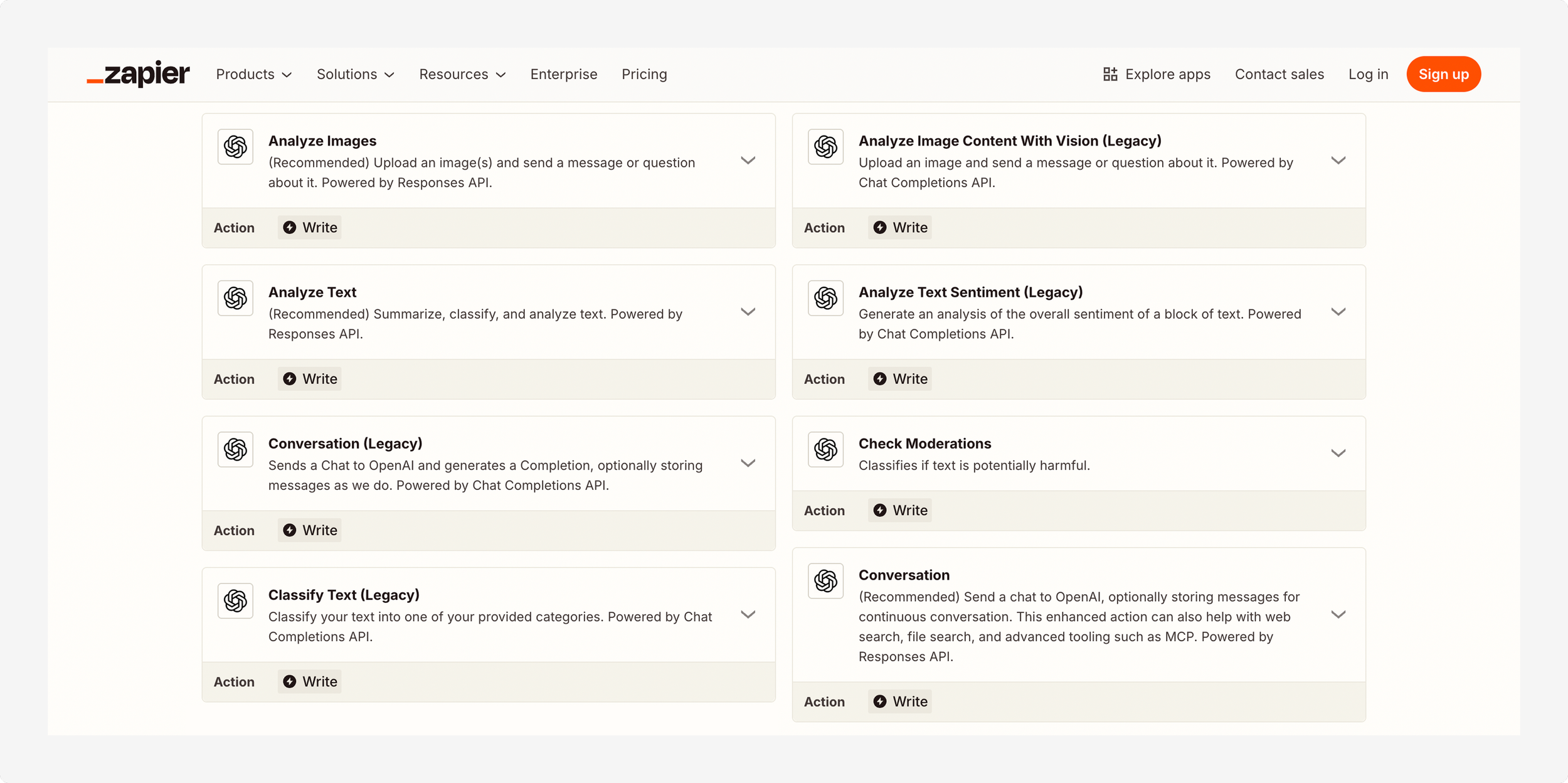This screenshot has width=1568, height=783.
Task: Click OpenAI icon beside recommended Conversation action
Action: click(x=825, y=581)
